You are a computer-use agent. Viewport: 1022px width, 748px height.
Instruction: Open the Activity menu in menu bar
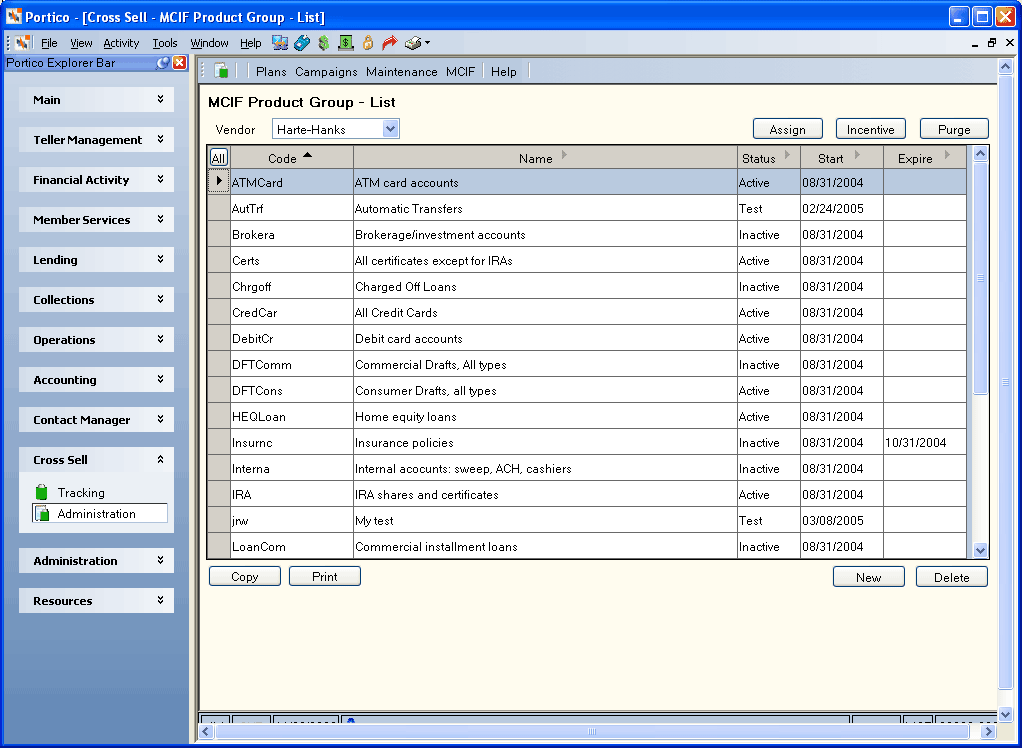point(121,43)
